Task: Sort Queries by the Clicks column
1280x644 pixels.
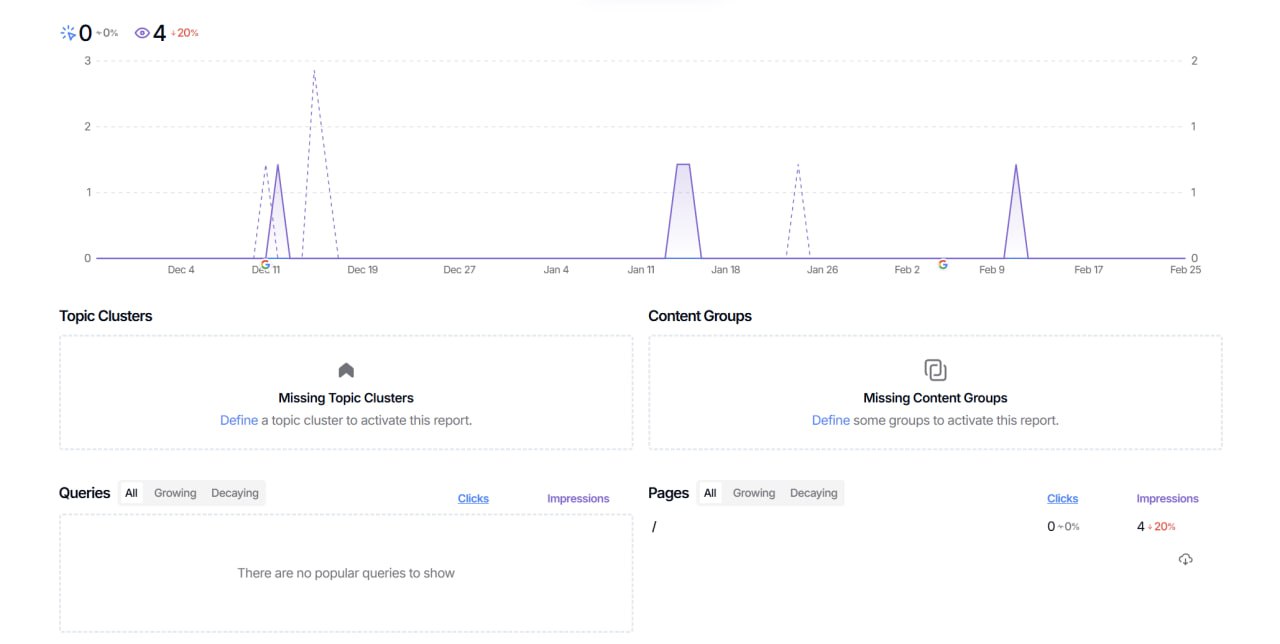Action: click(x=473, y=499)
